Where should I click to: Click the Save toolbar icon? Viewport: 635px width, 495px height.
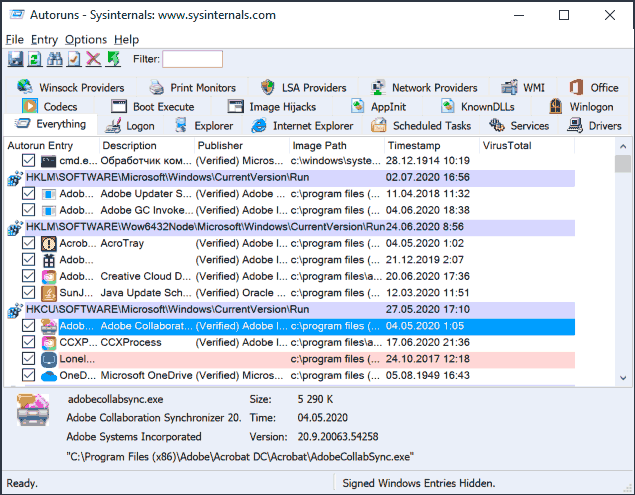(x=15, y=59)
